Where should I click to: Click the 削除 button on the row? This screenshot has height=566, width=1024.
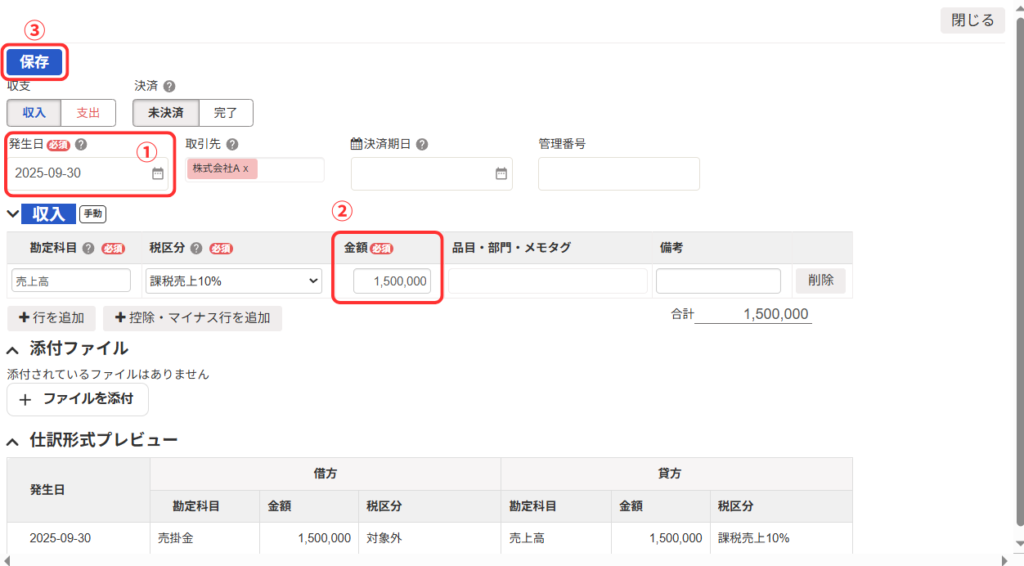[820, 281]
